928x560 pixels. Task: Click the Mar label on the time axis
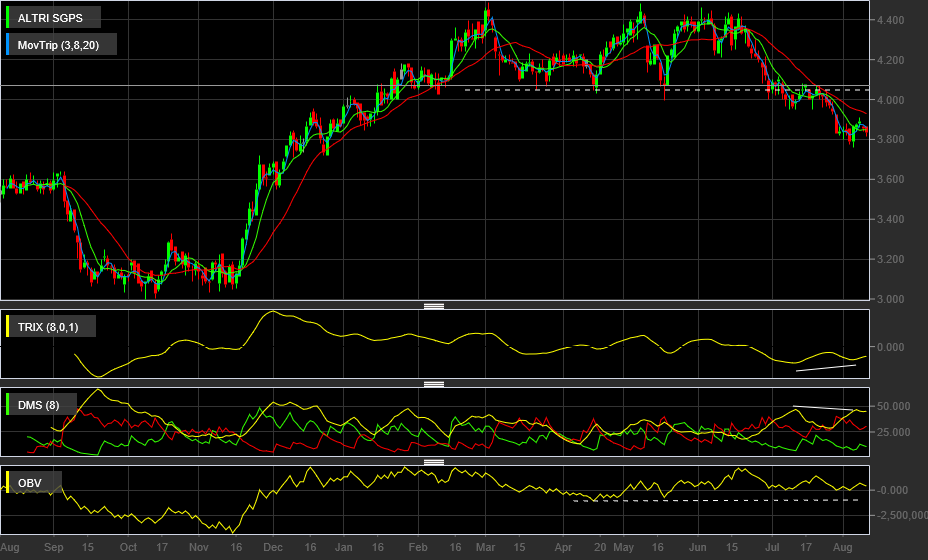click(x=485, y=547)
